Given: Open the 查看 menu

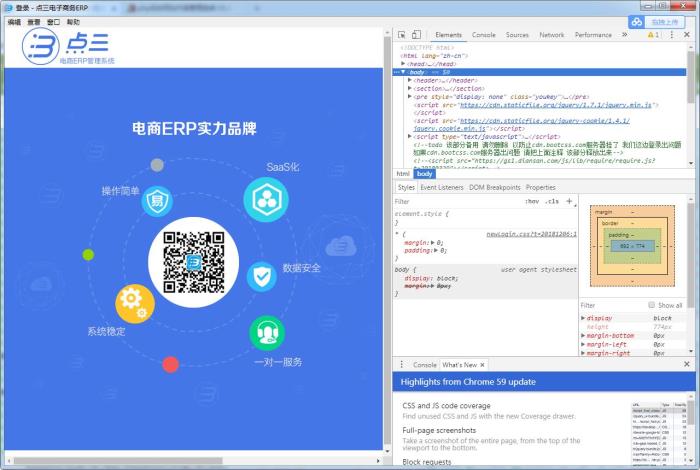Looking at the screenshot, I should pos(33,22).
